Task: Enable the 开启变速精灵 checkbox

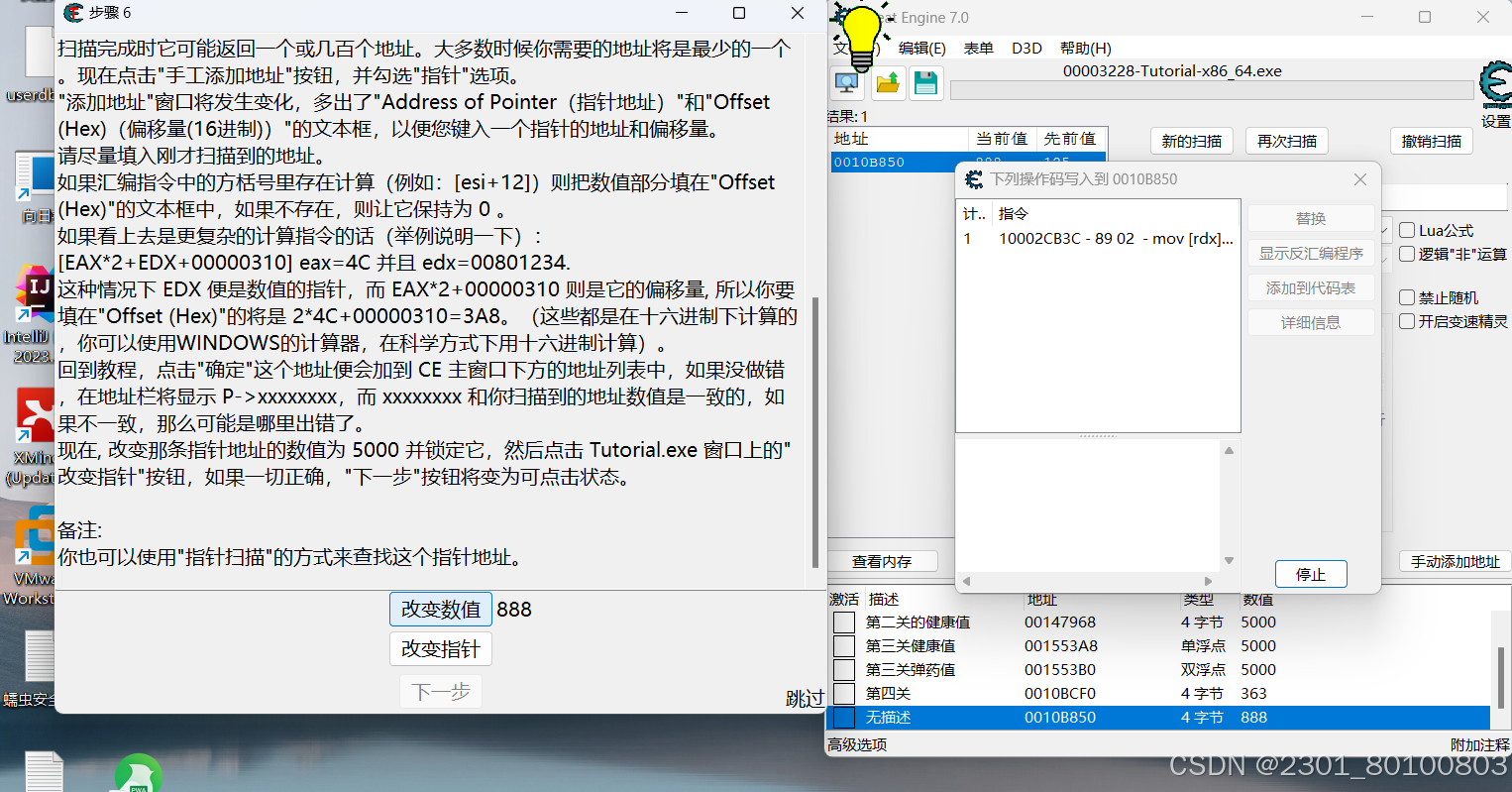Action: pyautogui.click(x=1407, y=321)
